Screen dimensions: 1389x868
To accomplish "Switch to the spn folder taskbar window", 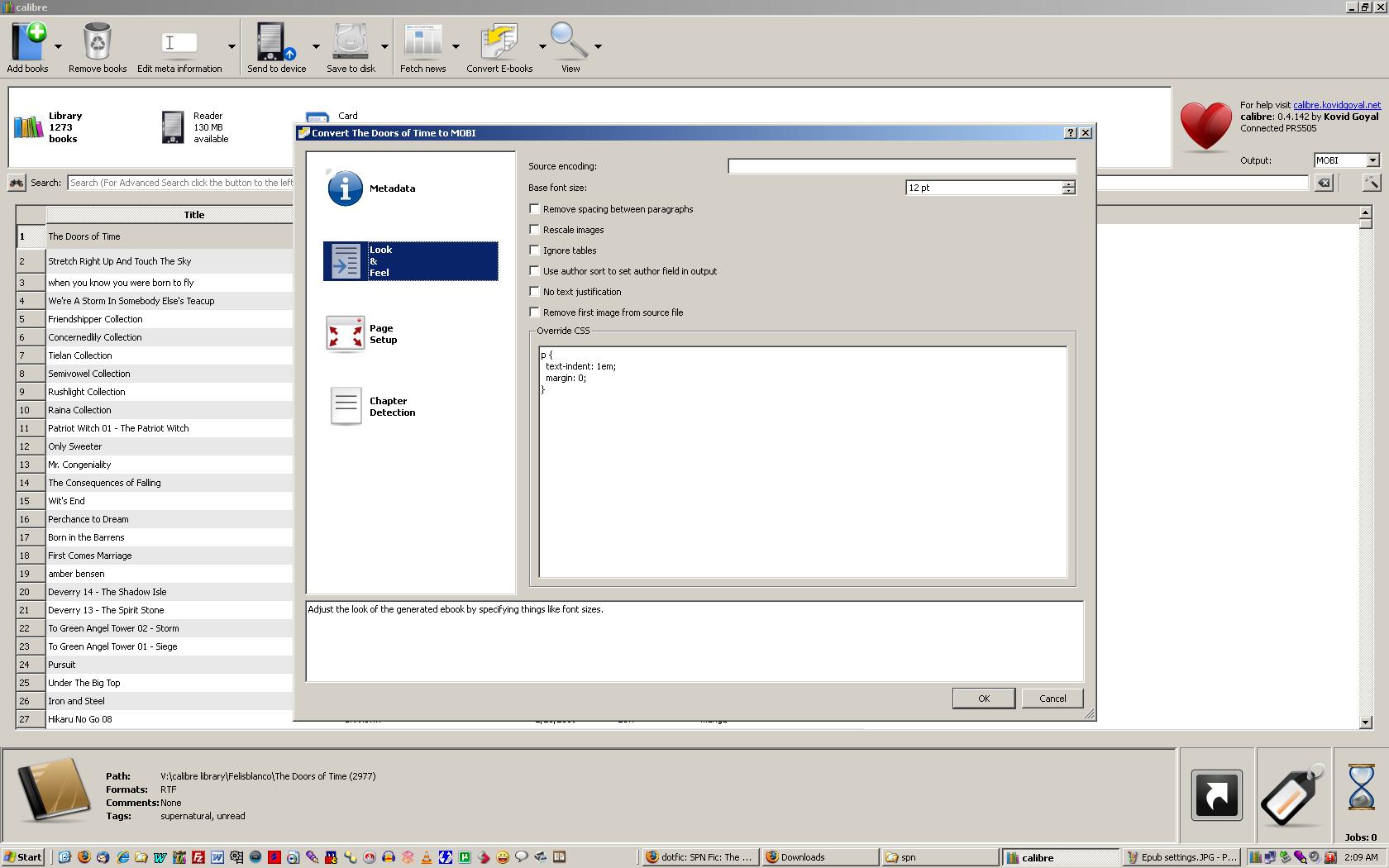I will tap(940, 857).
